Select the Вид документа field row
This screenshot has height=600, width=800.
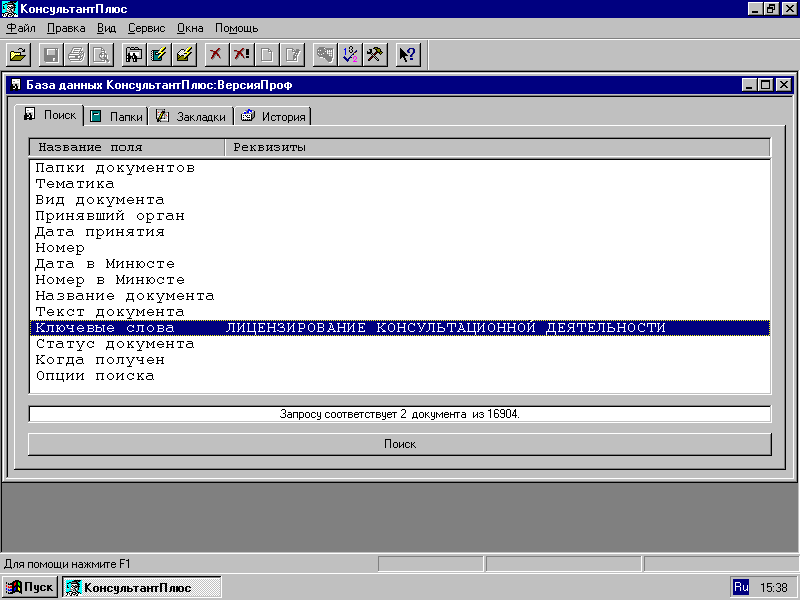[400, 200]
